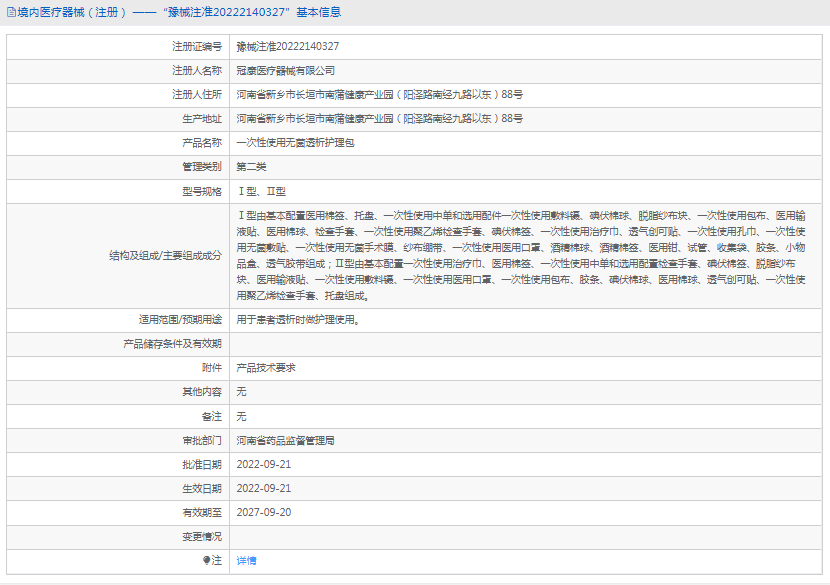Click the 无 value in 其他内容 row

[x=241, y=392]
